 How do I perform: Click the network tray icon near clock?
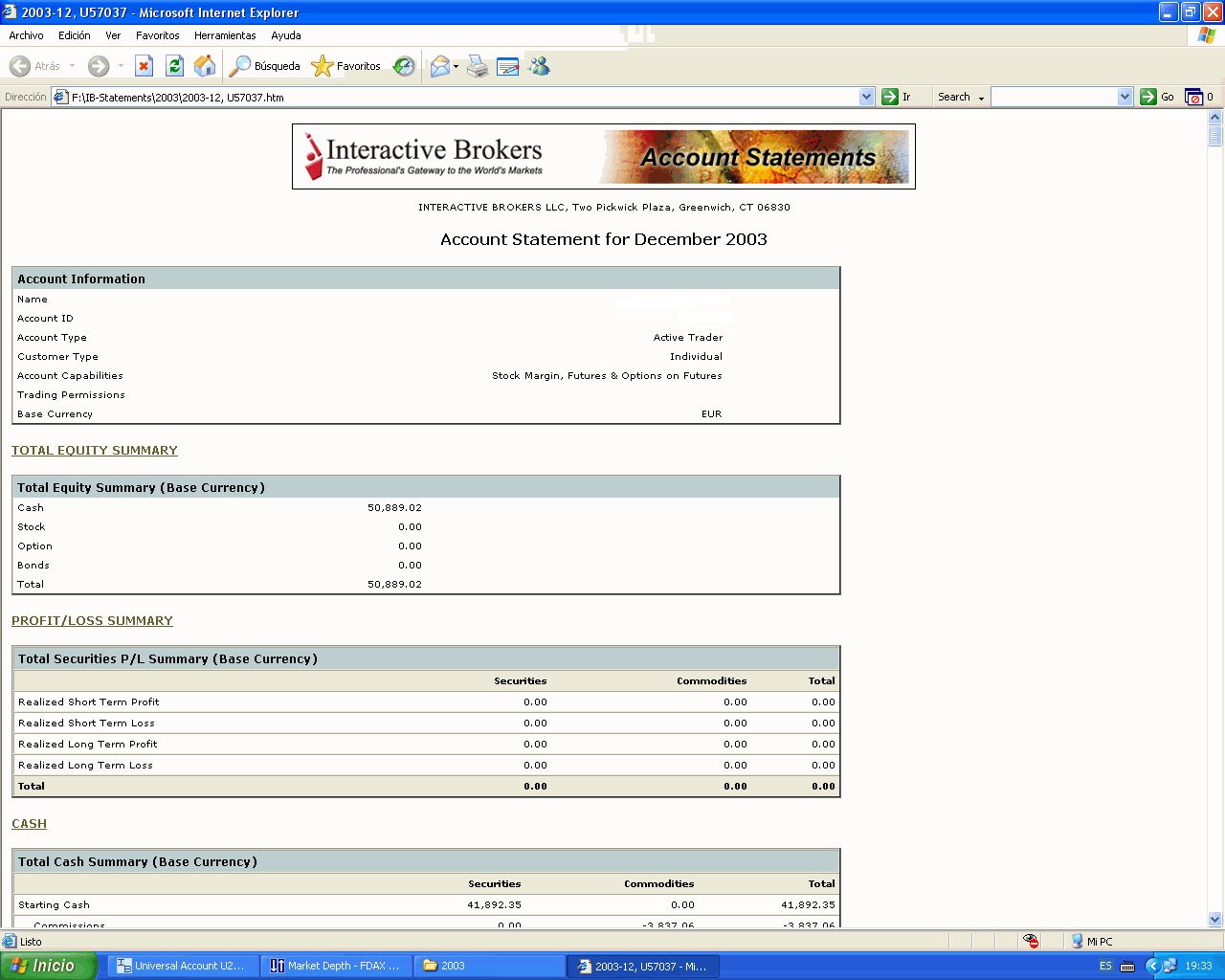(1169, 966)
